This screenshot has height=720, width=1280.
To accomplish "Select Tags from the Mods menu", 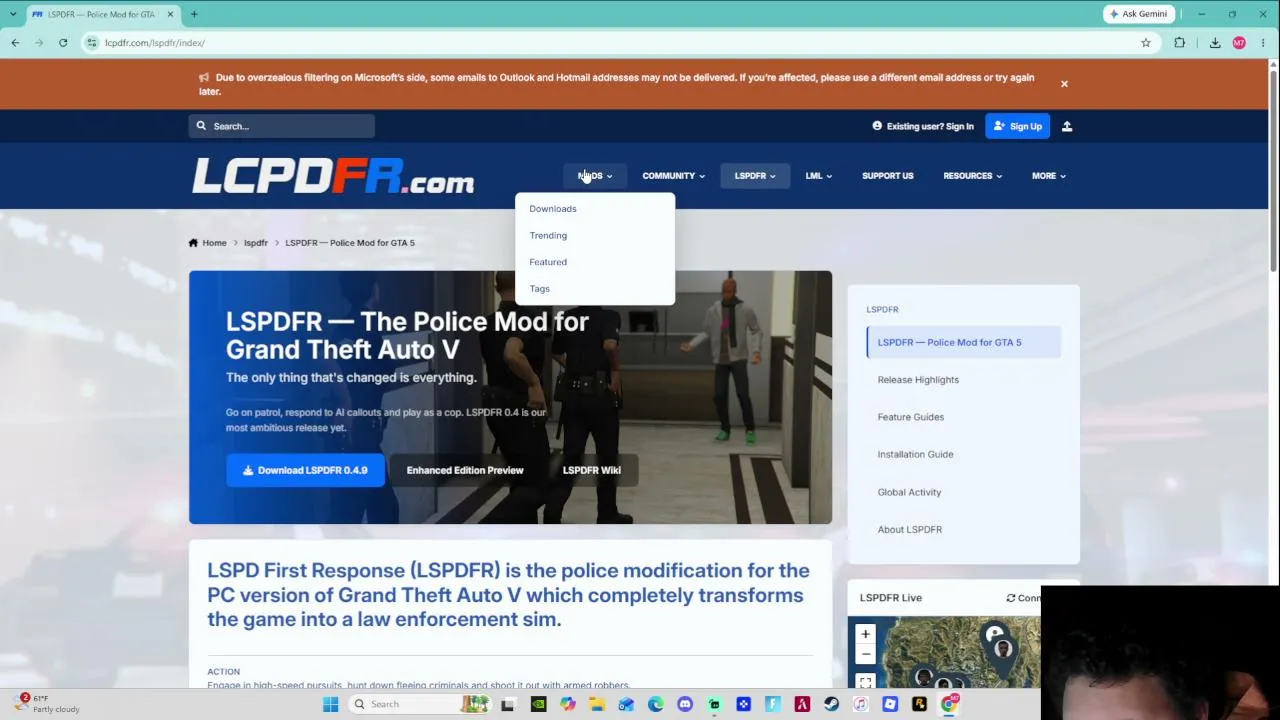I will click(540, 289).
